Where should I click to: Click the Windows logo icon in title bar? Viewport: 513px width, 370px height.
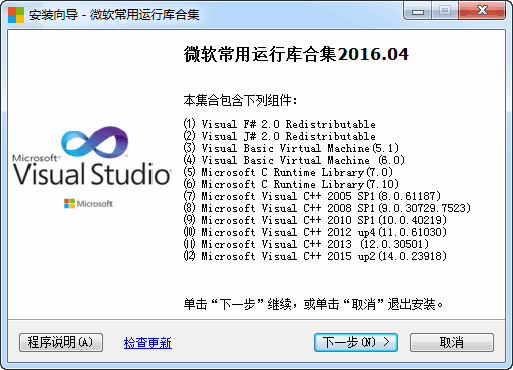[16, 15]
